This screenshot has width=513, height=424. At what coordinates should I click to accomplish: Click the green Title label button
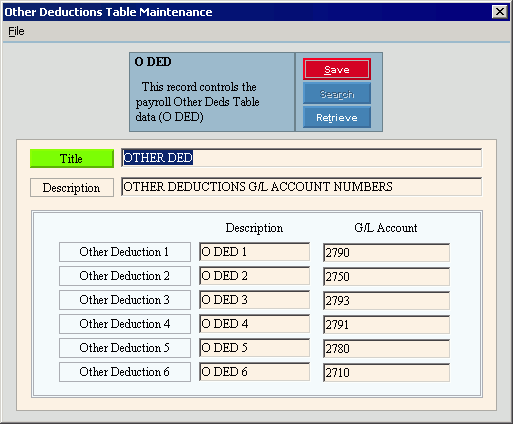click(x=72, y=158)
